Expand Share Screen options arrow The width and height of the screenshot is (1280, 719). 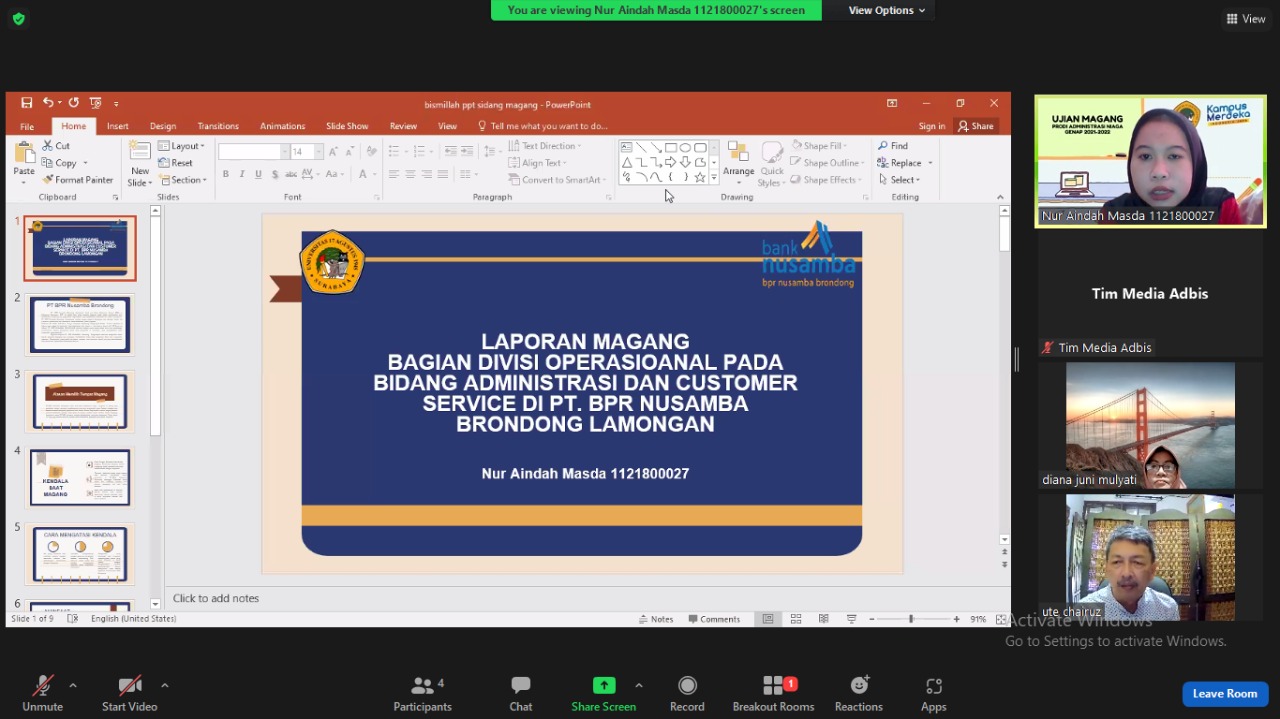(x=638, y=685)
